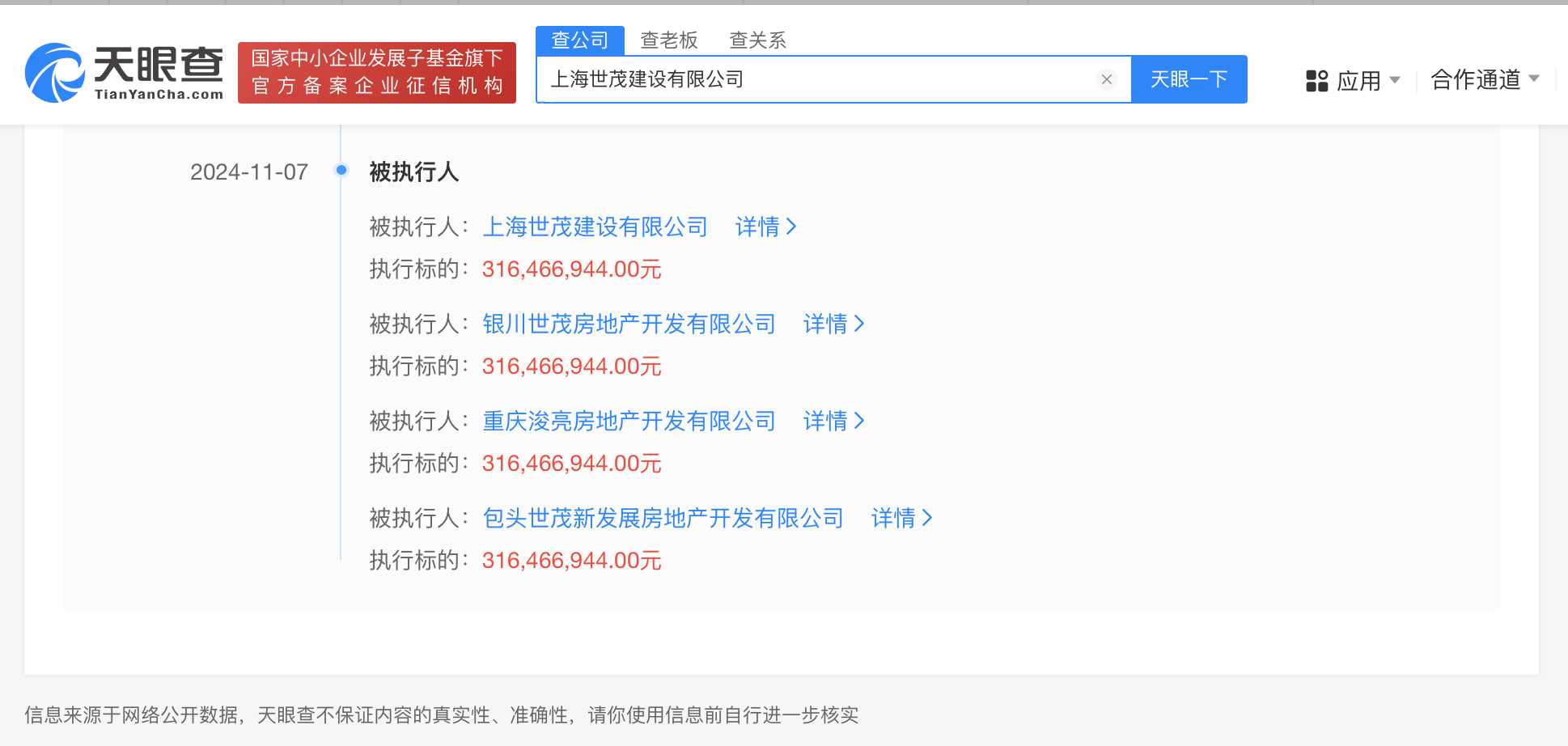The width and height of the screenshot is (1568, 746).
Task: Switch to the 查关系 tab
Action: 758,40
